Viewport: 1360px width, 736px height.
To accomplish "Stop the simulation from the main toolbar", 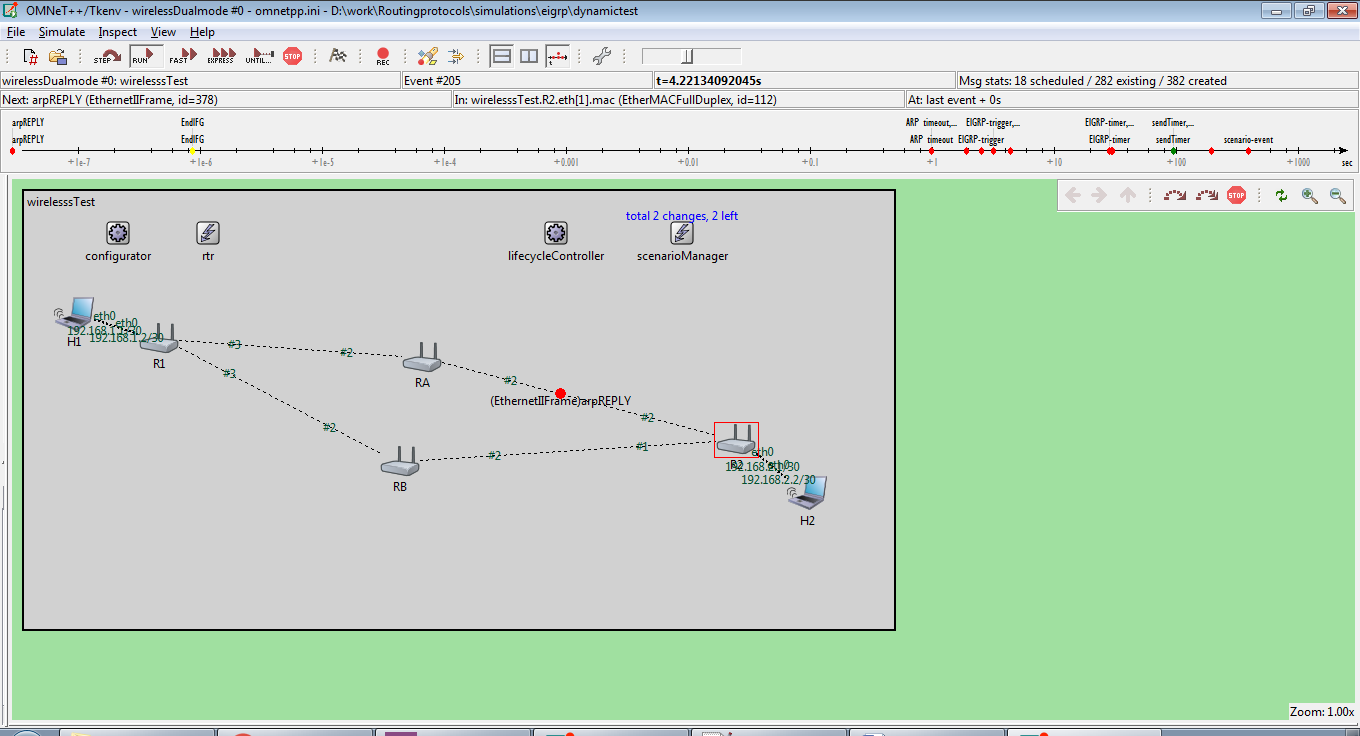I will 292,57.
